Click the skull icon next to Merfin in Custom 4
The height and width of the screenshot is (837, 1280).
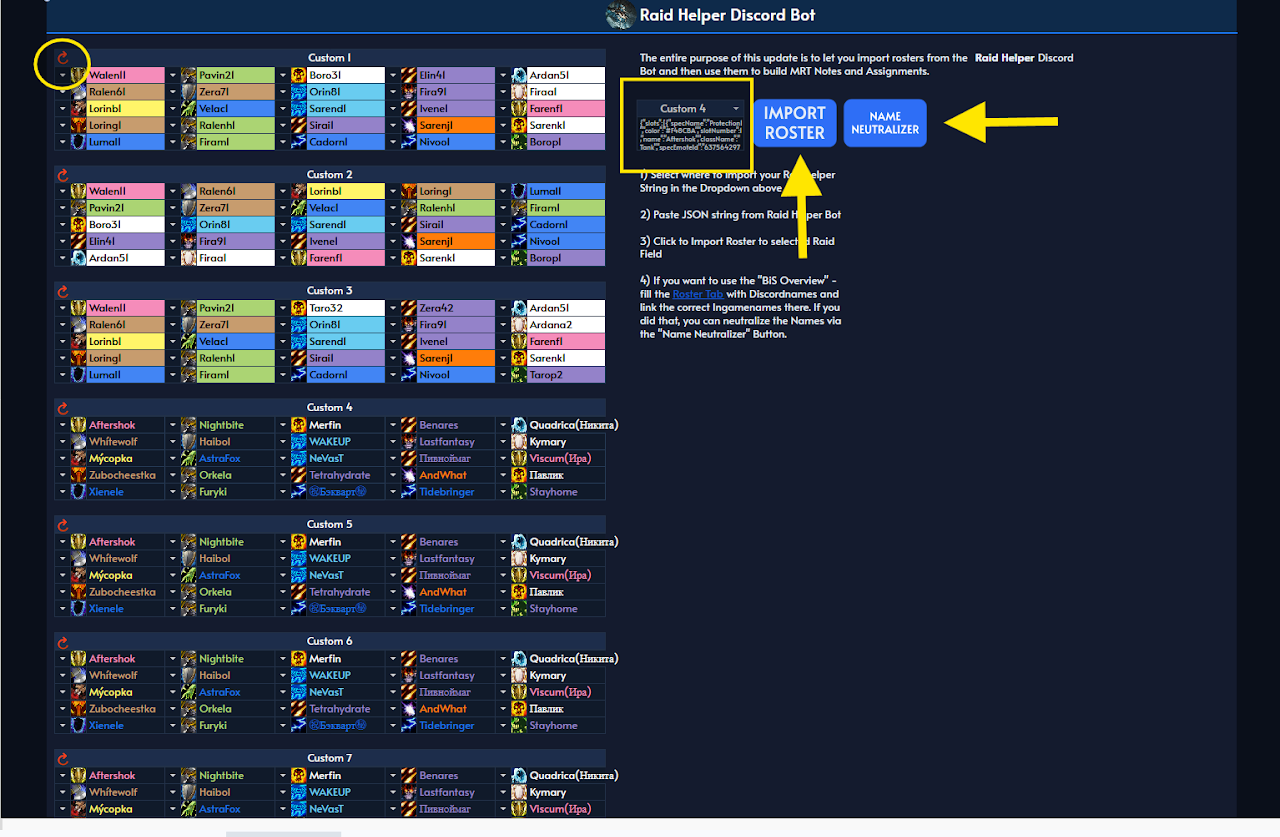[298, 425]
